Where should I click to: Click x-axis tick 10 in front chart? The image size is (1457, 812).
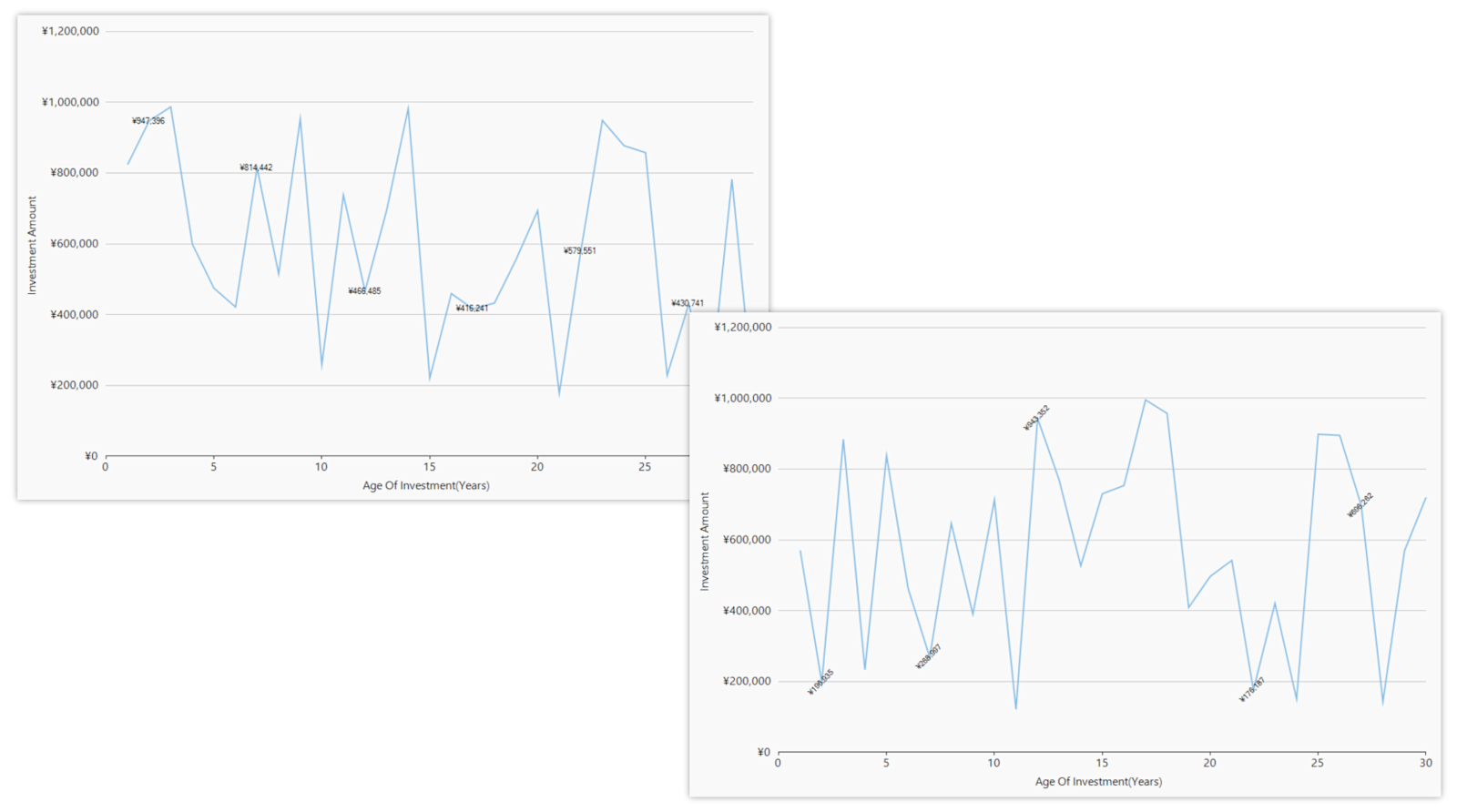993,763
